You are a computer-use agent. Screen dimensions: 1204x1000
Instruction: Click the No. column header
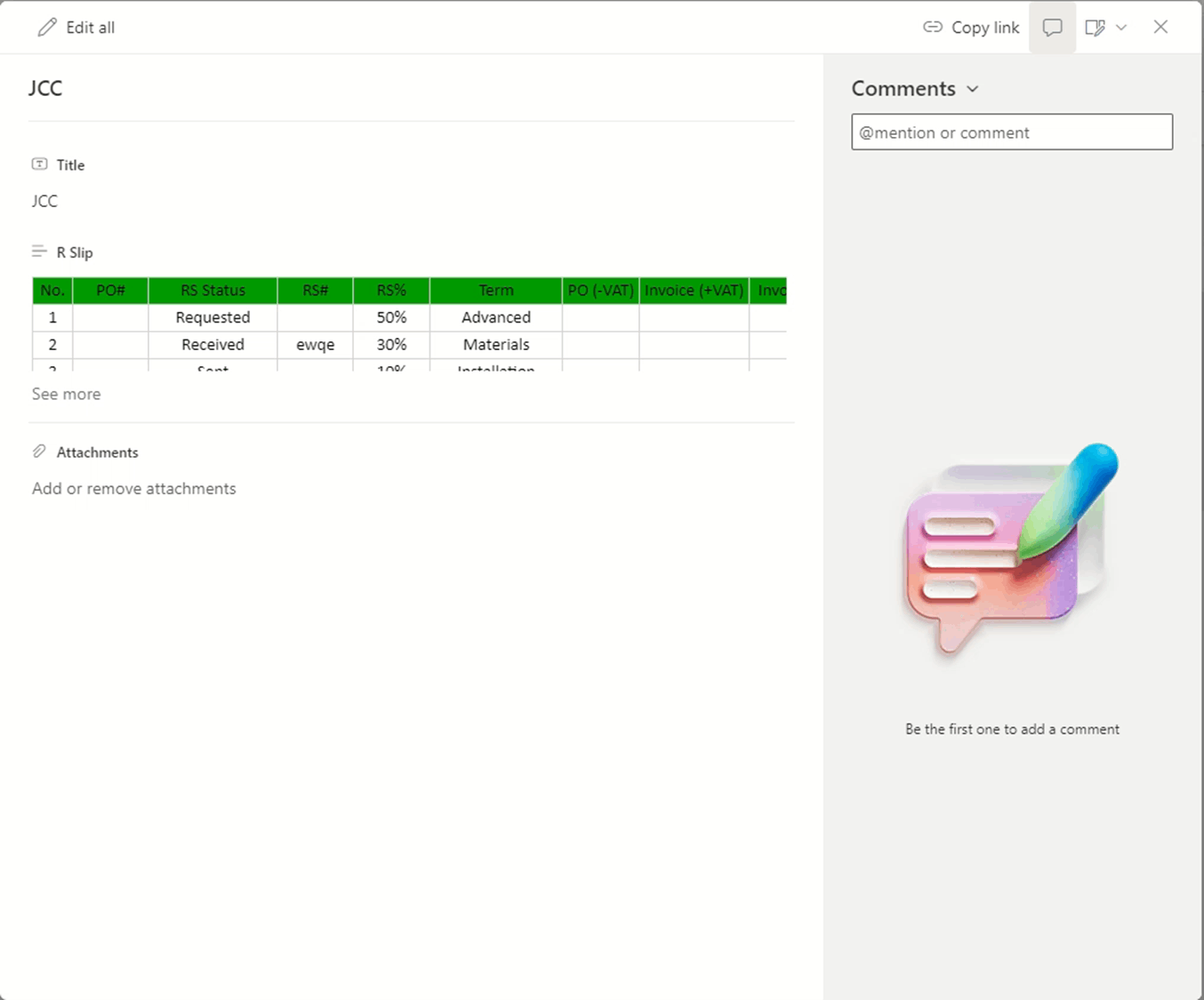(x=52, y=291)
